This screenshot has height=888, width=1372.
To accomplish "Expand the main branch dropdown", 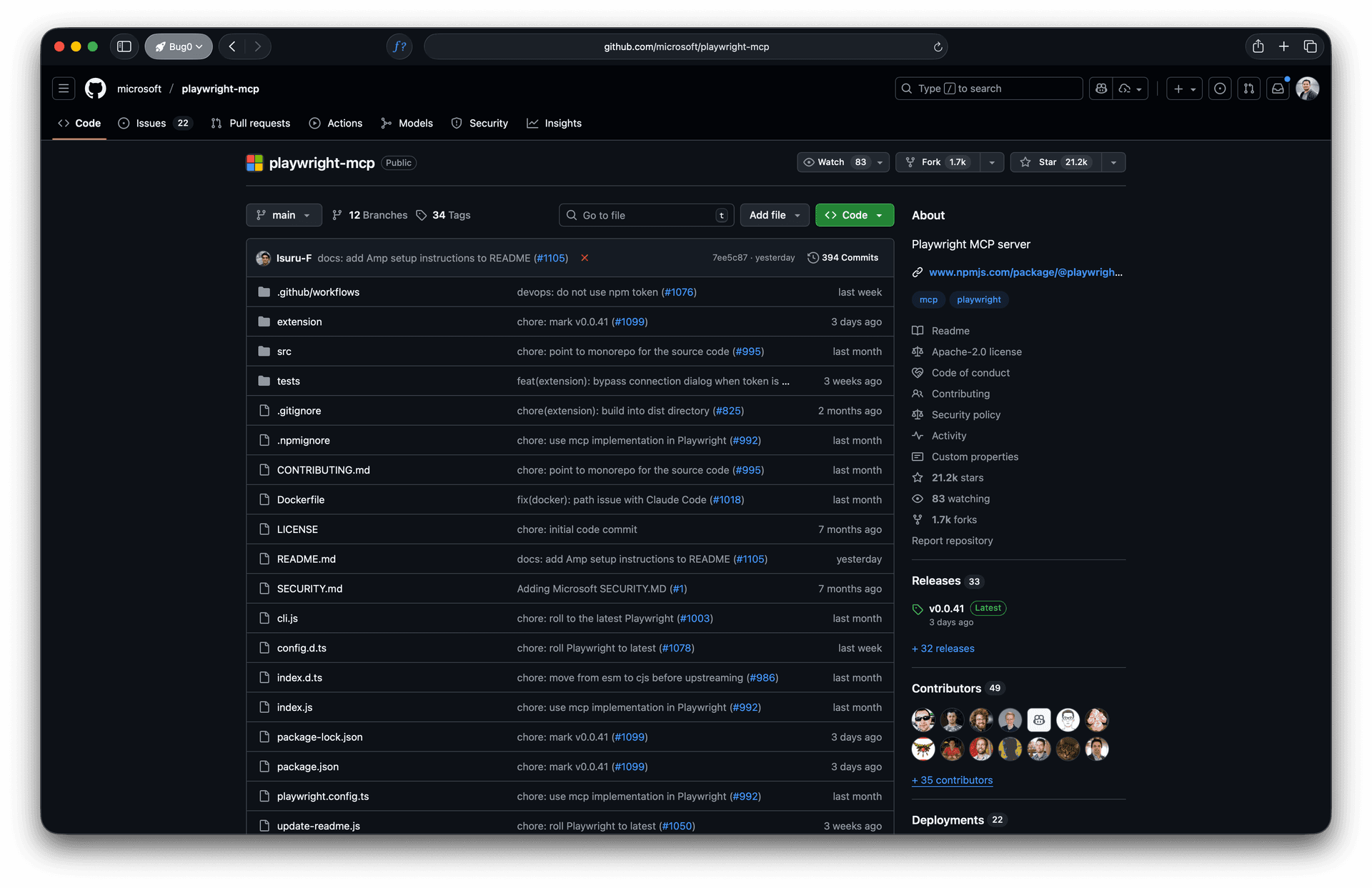I will pyautogui.click(x=284, y=215).
